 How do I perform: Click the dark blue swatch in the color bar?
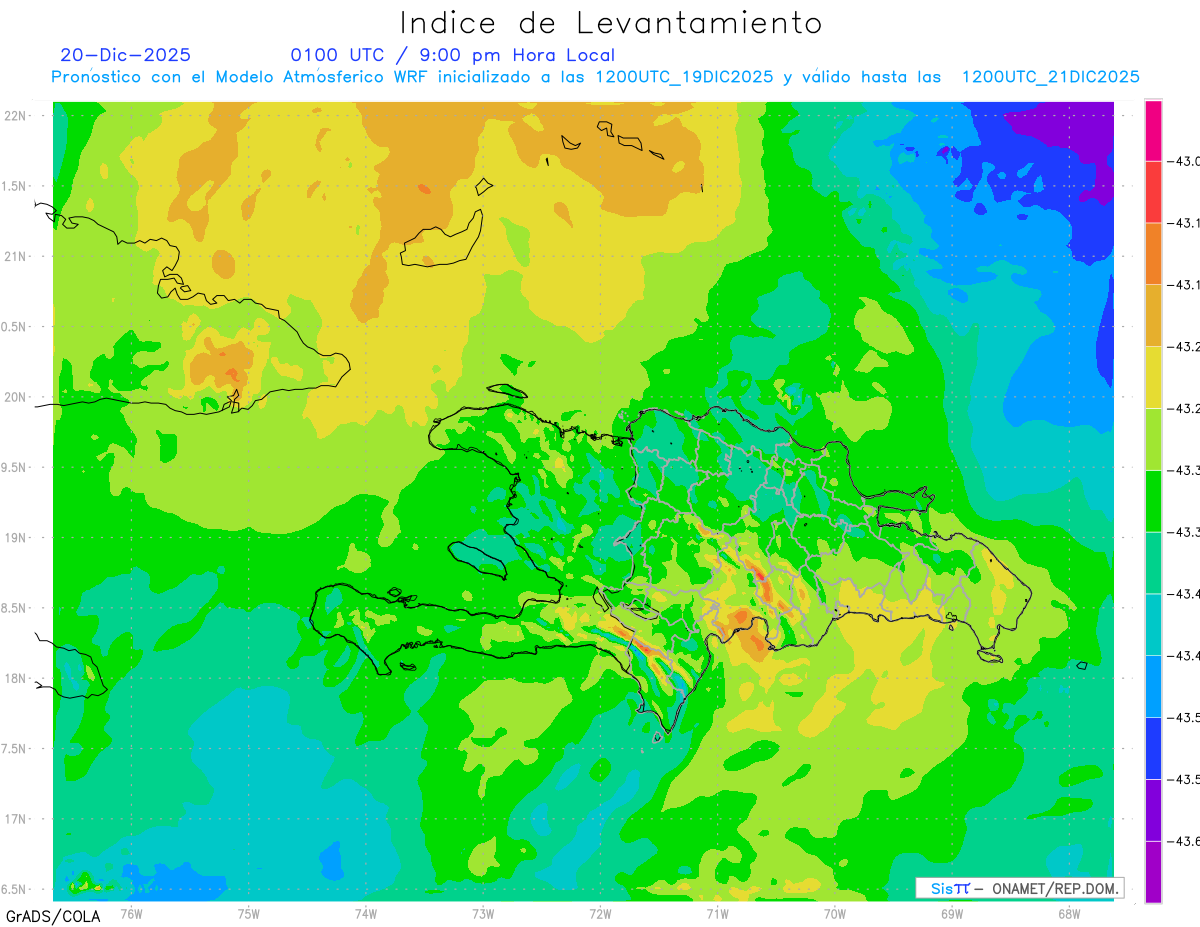1153,748
